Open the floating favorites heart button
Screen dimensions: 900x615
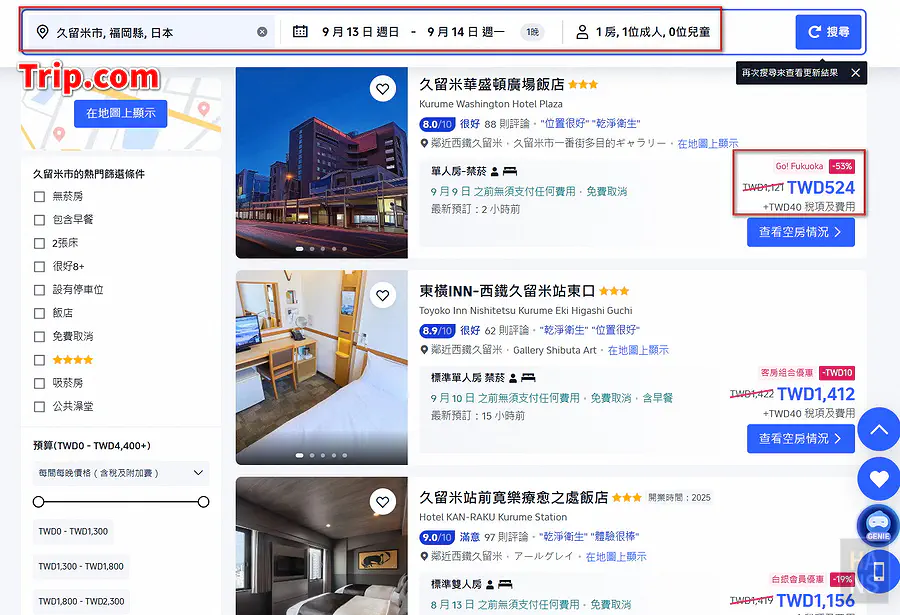coord(879,478)
